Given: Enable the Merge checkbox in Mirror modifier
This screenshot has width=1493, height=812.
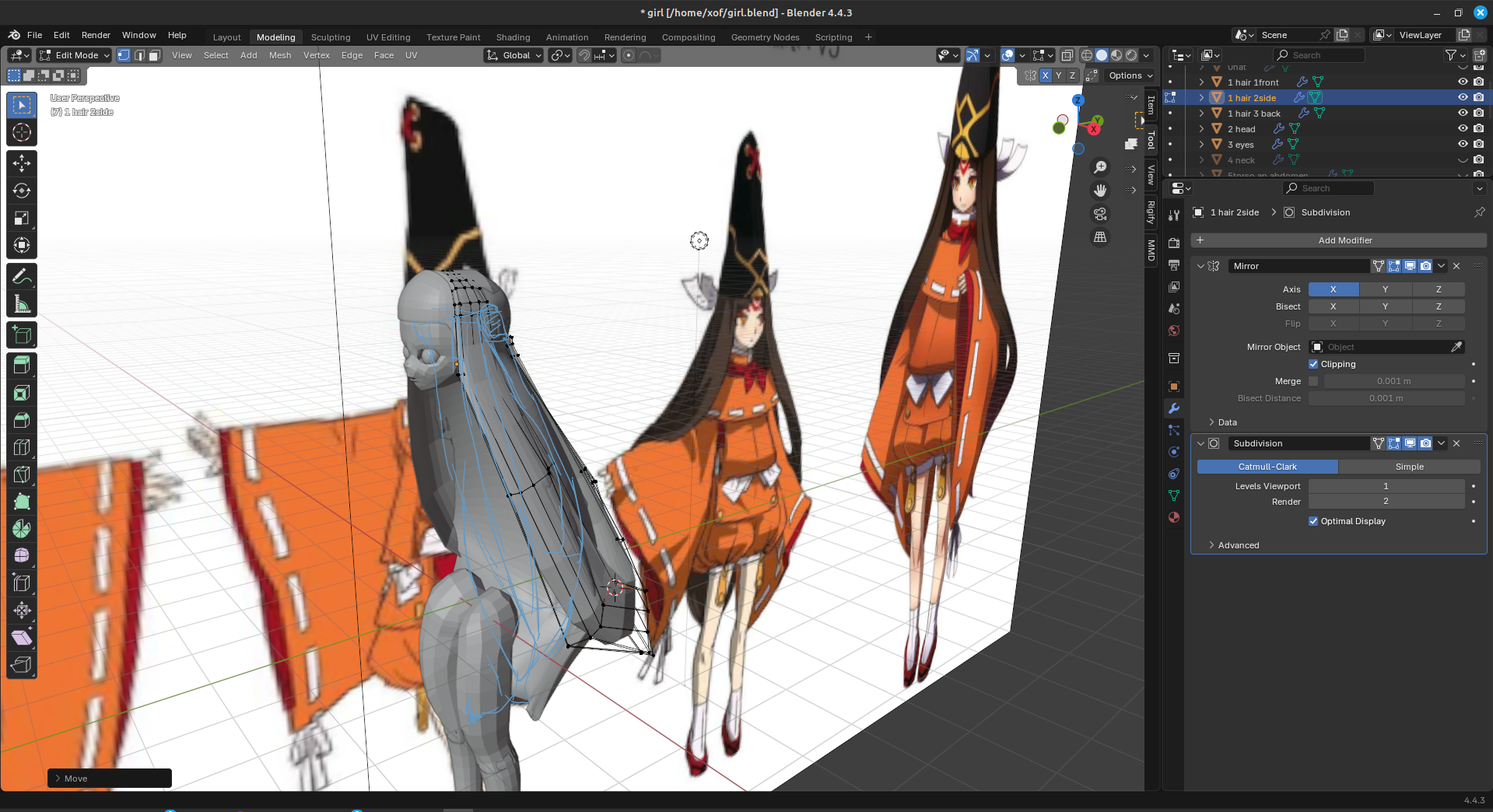Looking at the screenshot, I should point(1313,381).
